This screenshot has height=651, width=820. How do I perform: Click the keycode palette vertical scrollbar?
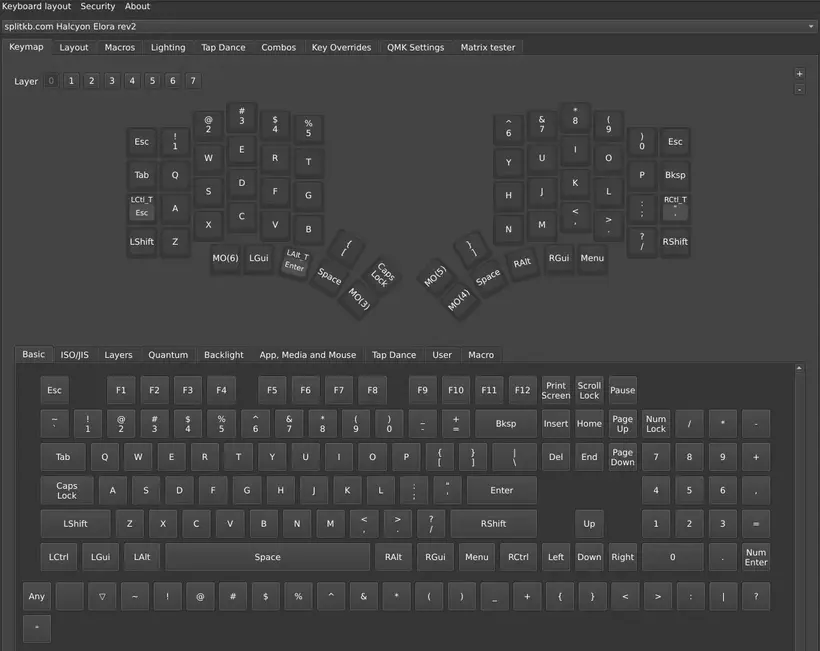pyautogui.click(x=799, y=500)
